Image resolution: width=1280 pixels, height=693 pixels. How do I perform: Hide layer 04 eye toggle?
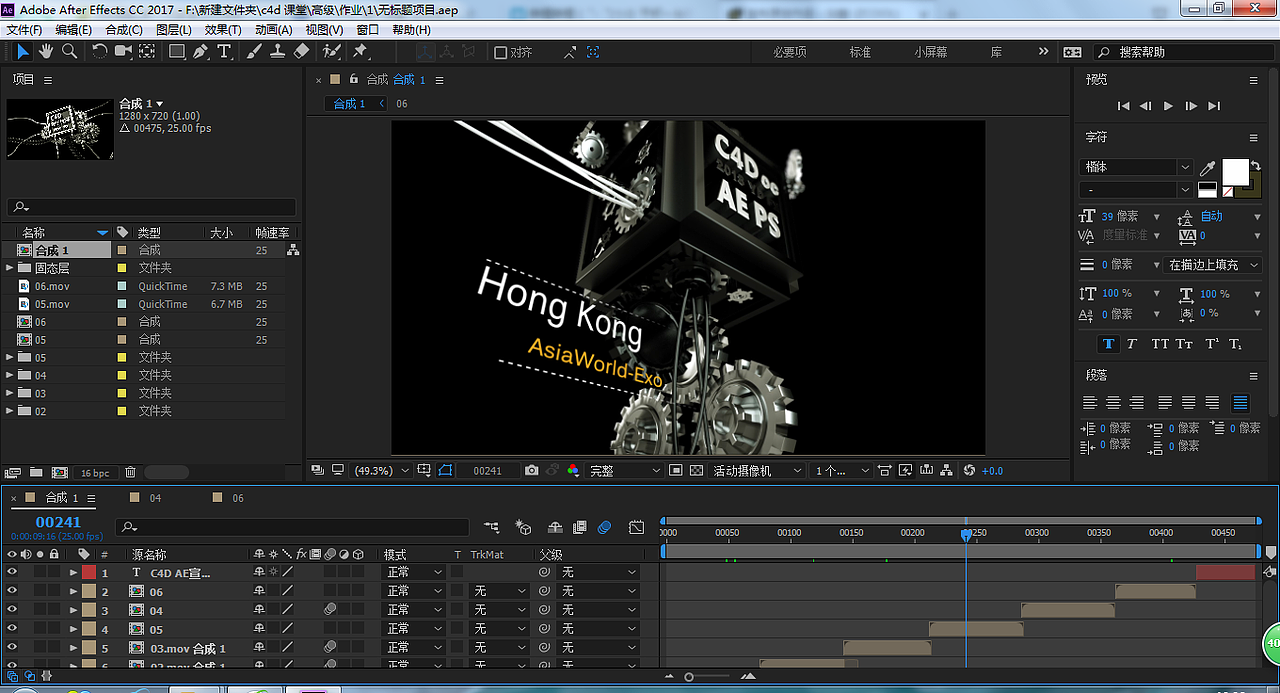tap(12, 610)
